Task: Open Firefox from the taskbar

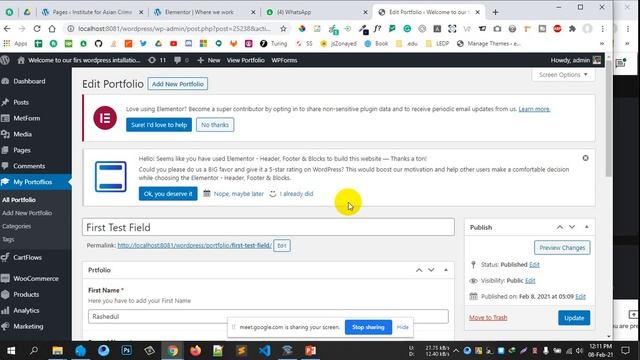Action: [x=195, y=351]
